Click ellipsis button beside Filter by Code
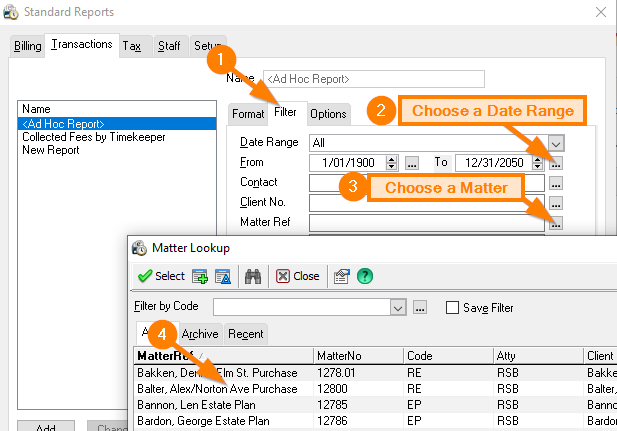The image size is (617, 431). click(420, 307)
